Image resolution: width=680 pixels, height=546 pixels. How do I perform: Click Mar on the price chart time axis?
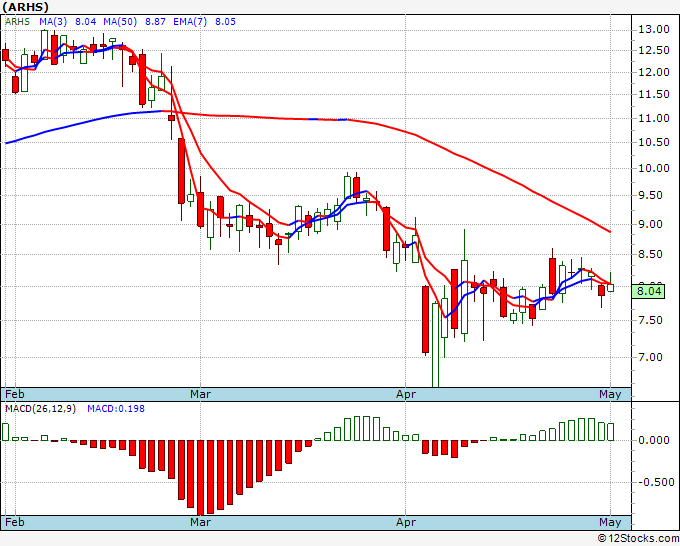[x=200, y=394]
